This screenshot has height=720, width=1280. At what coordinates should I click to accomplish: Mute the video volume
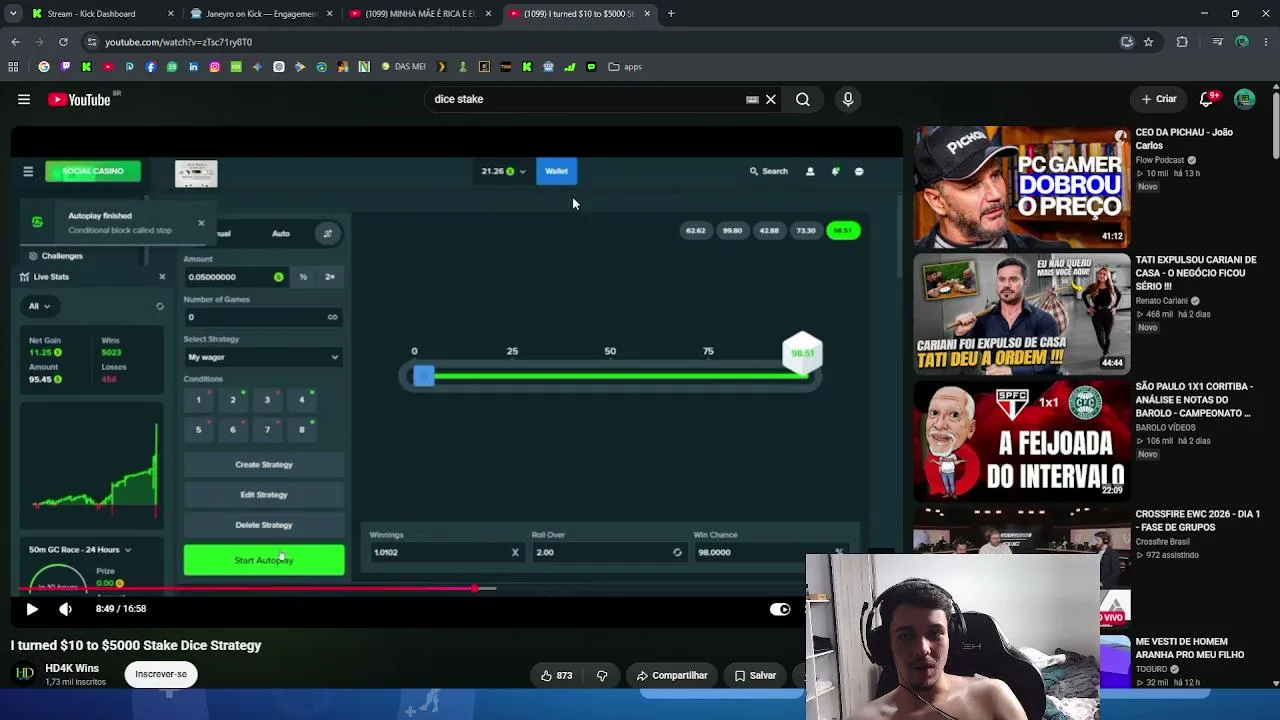66,608
